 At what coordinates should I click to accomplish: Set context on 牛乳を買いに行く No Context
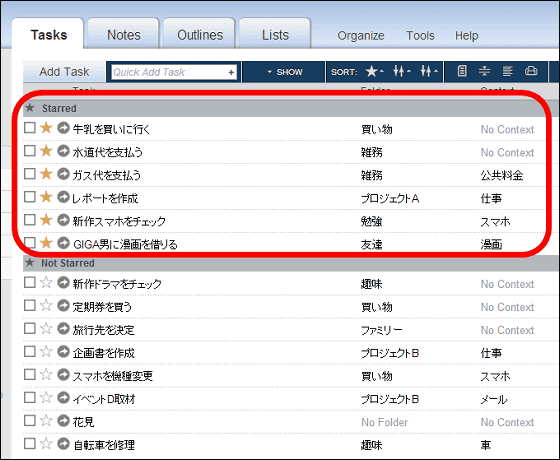(507, 129)
